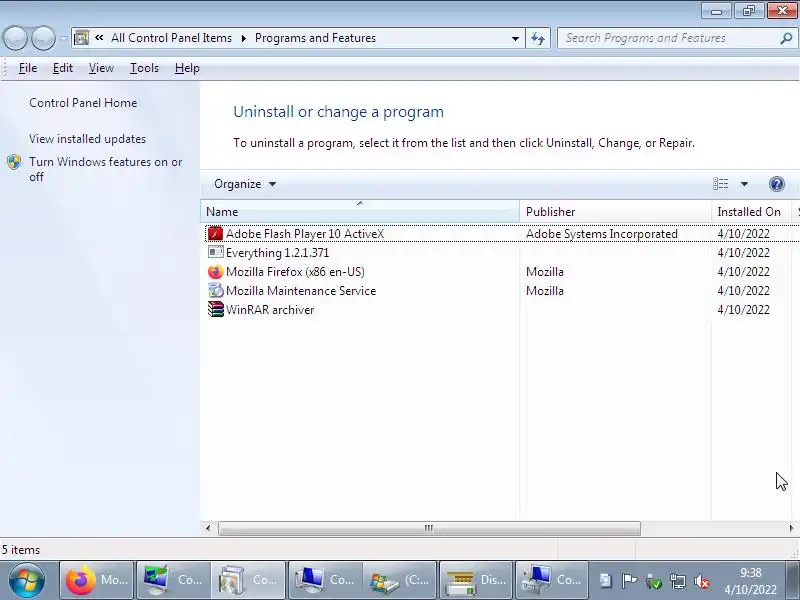Click the change view icon
The height and width of the screenshot is (600, 800).
(720, 184)
